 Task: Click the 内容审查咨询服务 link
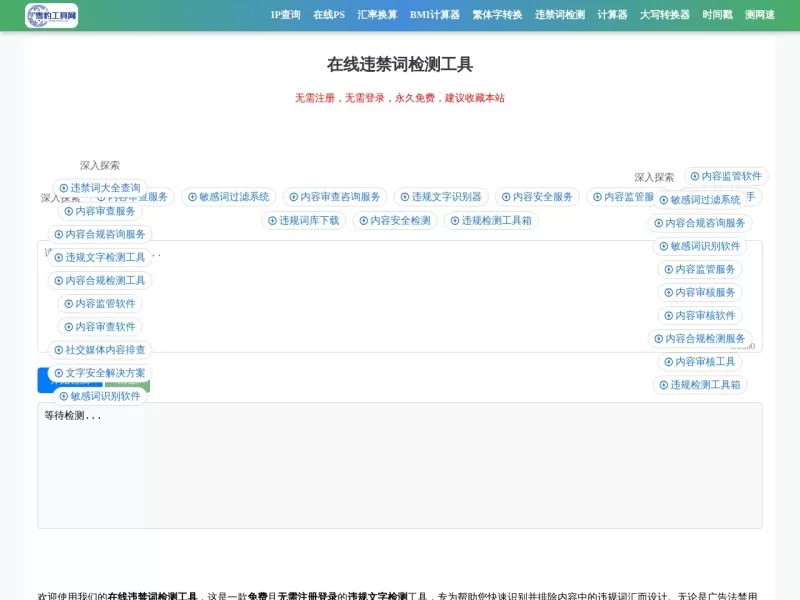pos(336,196)
